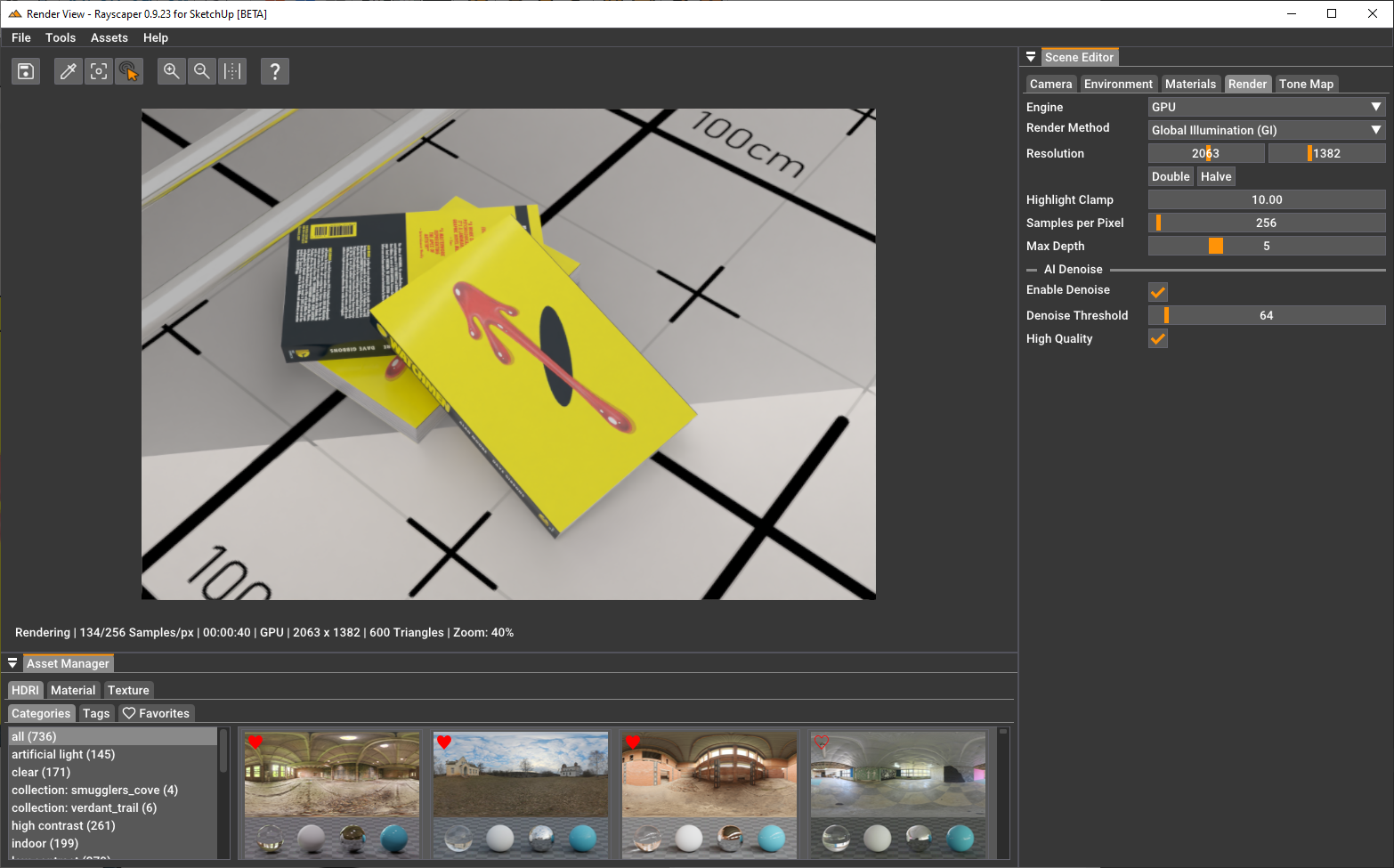Select 'collection: verdant_trail (6)' category

(113, 807)
